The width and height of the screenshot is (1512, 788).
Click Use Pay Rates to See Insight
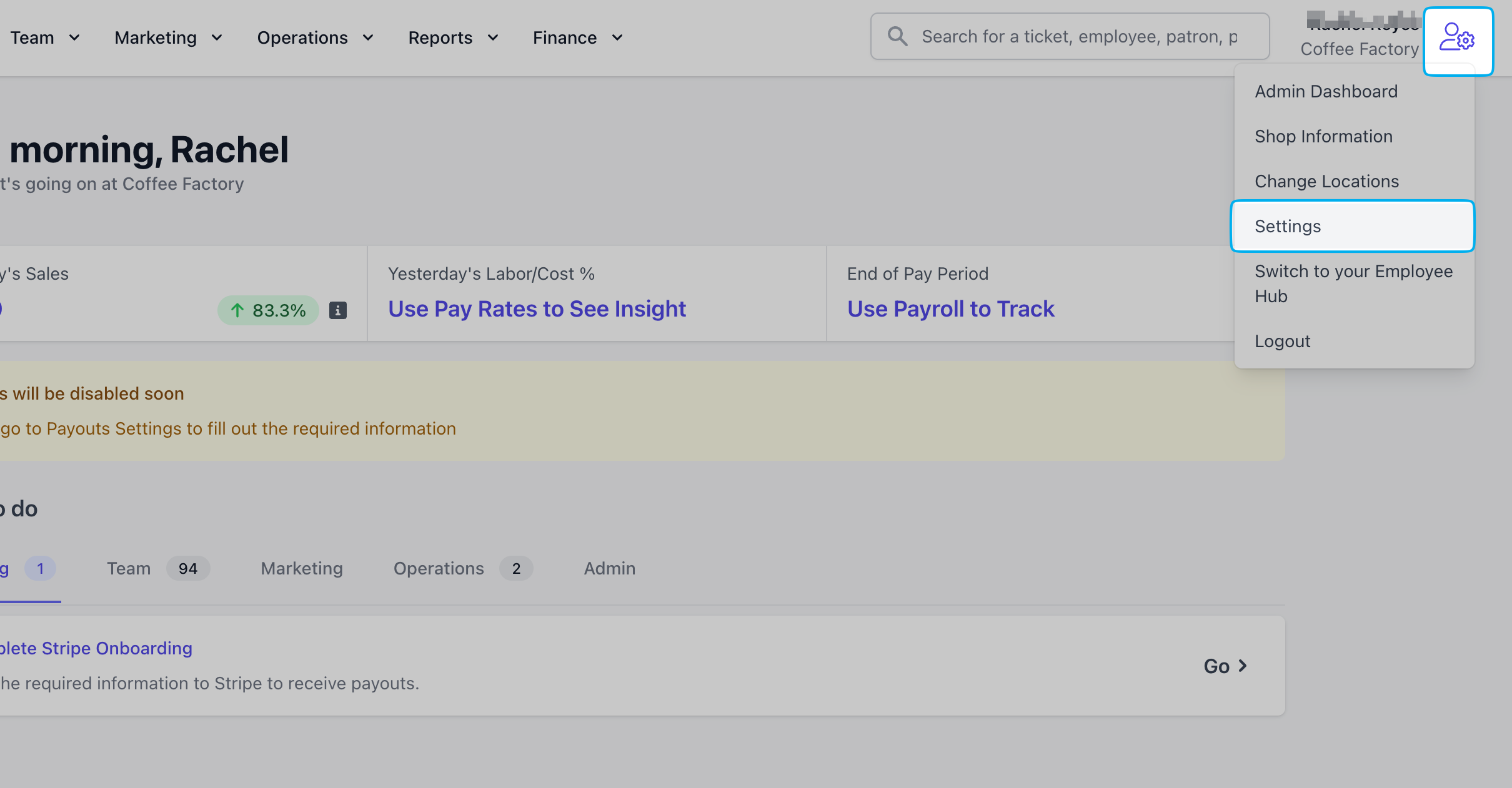pos(537,308)
